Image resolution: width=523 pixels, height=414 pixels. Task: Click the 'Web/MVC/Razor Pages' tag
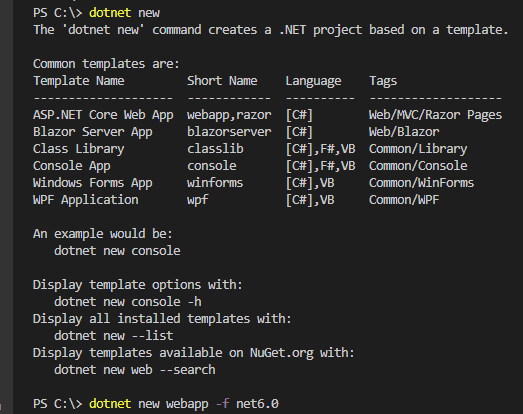(435, 115)
